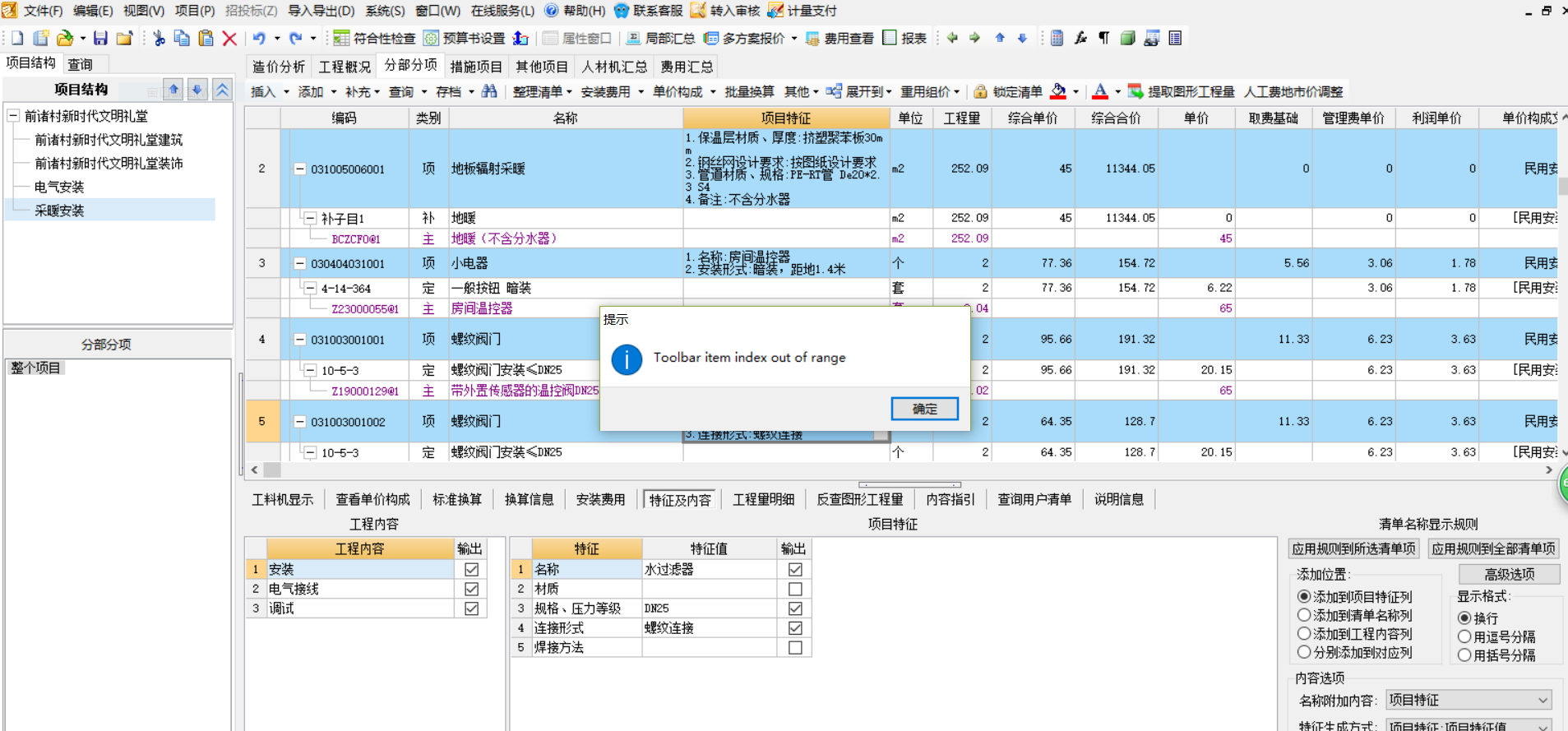Open 预算书设置 budget settings
The height and width of the screenshot is (731, 1568).
(465, 38)
